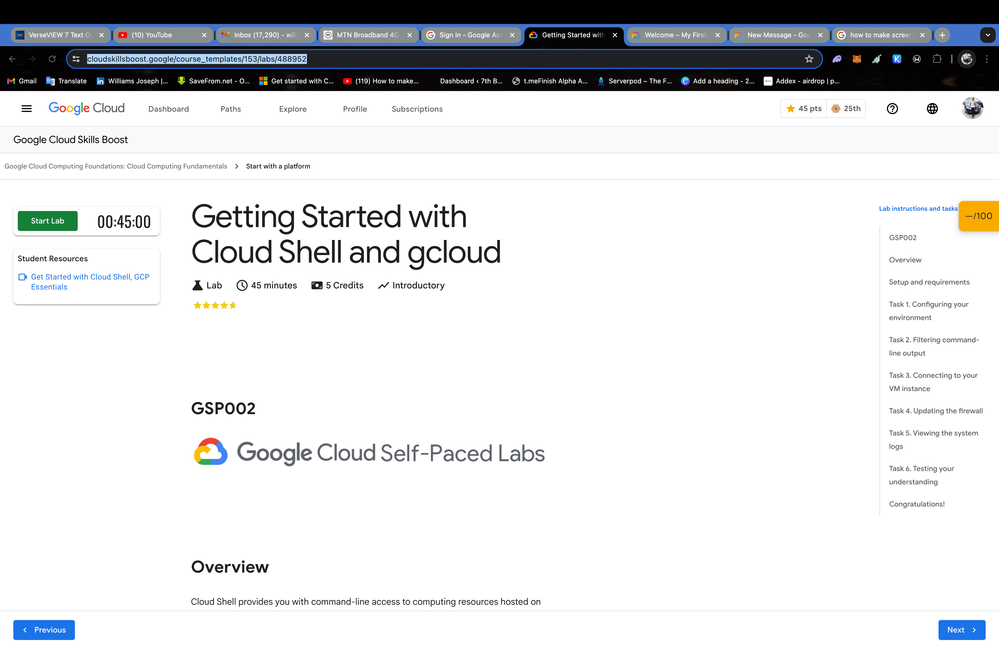Open the Gmail bookmark

pos(22,81)
